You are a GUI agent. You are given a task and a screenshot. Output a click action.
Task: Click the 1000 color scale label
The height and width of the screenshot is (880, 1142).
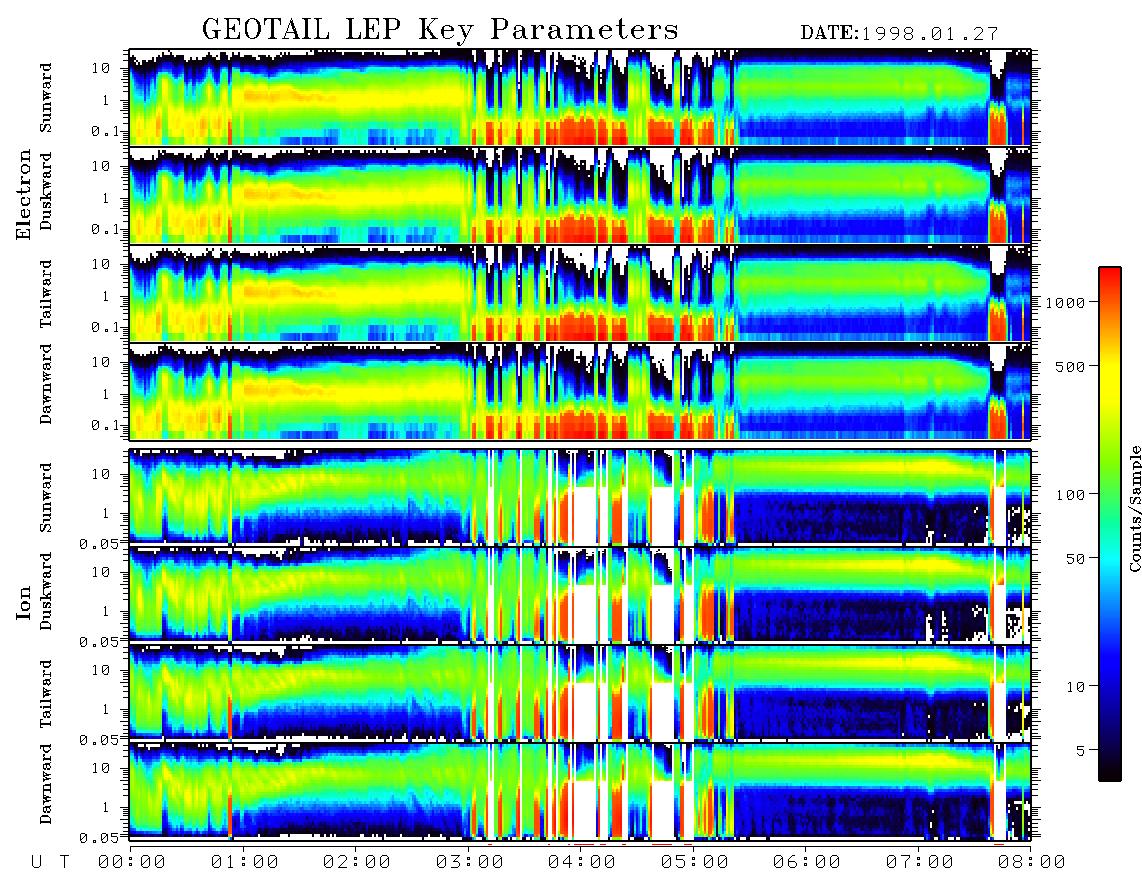click(1065, 302)
